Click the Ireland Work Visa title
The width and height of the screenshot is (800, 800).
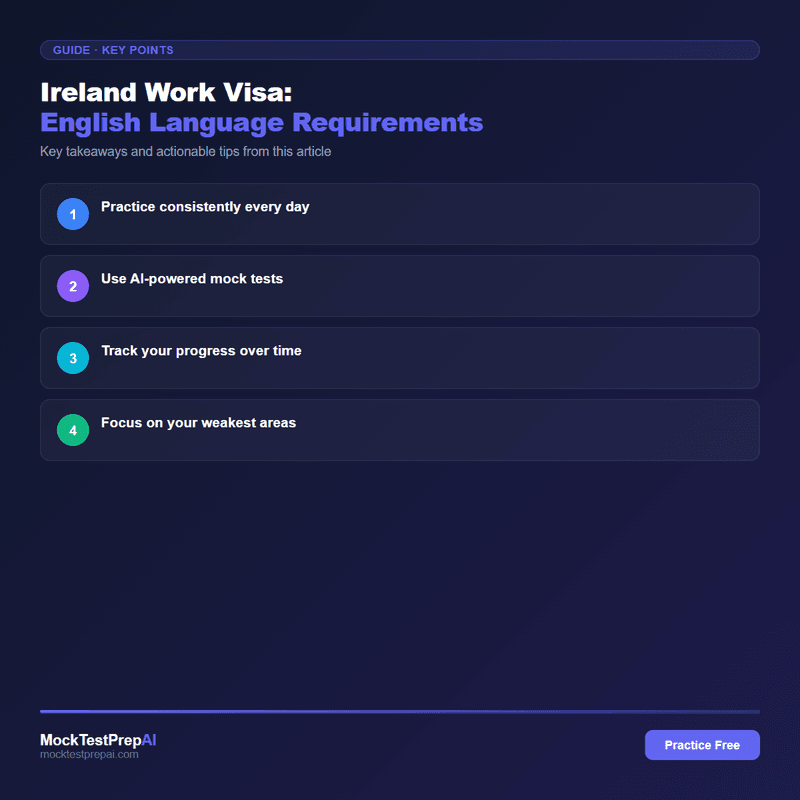pyautogui.click(x=165, y=92)
